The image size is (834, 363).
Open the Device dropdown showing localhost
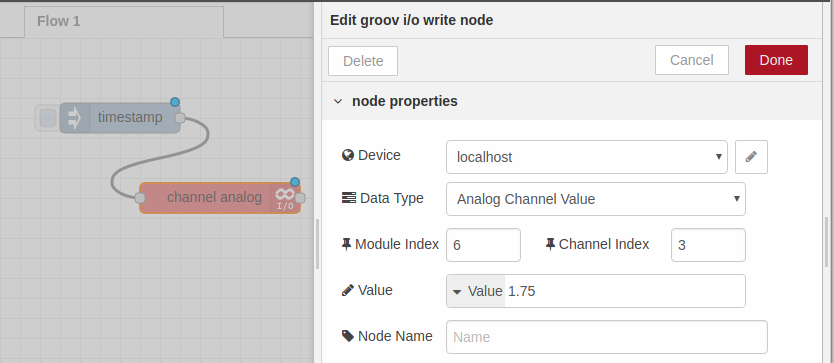point(587,157)
